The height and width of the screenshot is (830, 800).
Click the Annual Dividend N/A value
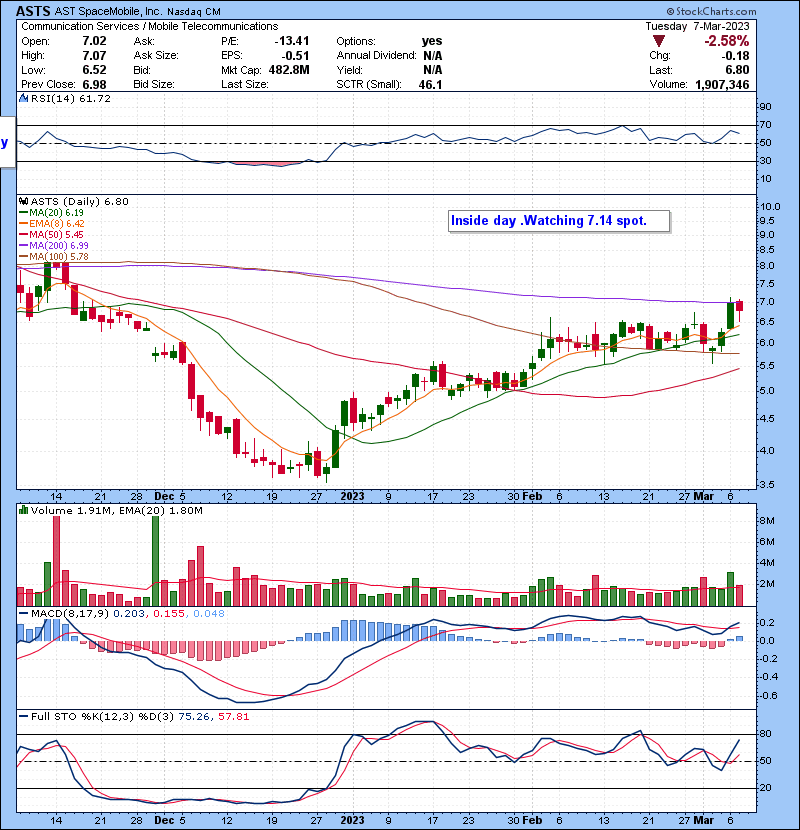pyautogui.click(x=433, y=56)
